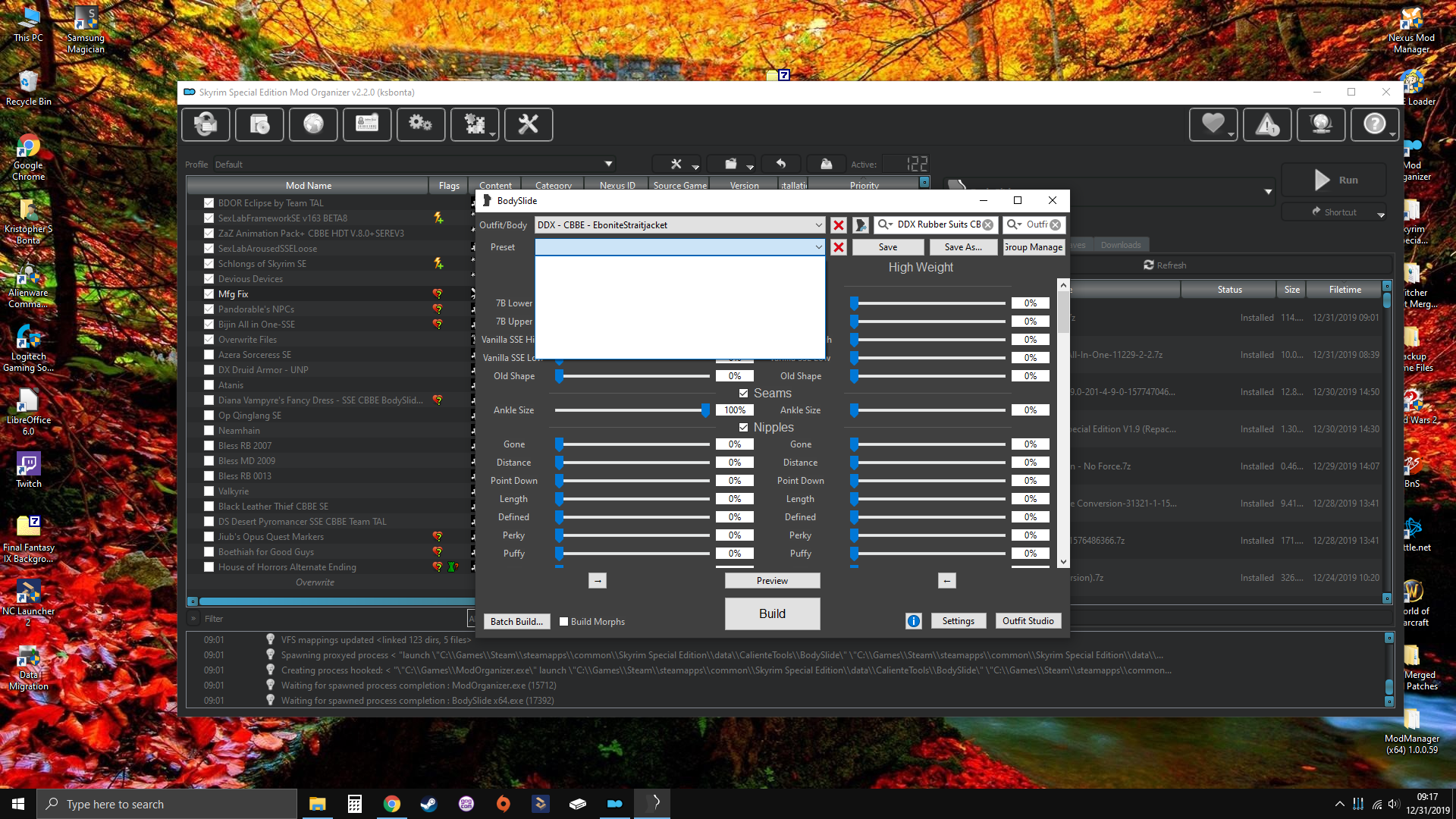
Task: Switch to the Downloads tab
Action: click(x=1120, y=245)
